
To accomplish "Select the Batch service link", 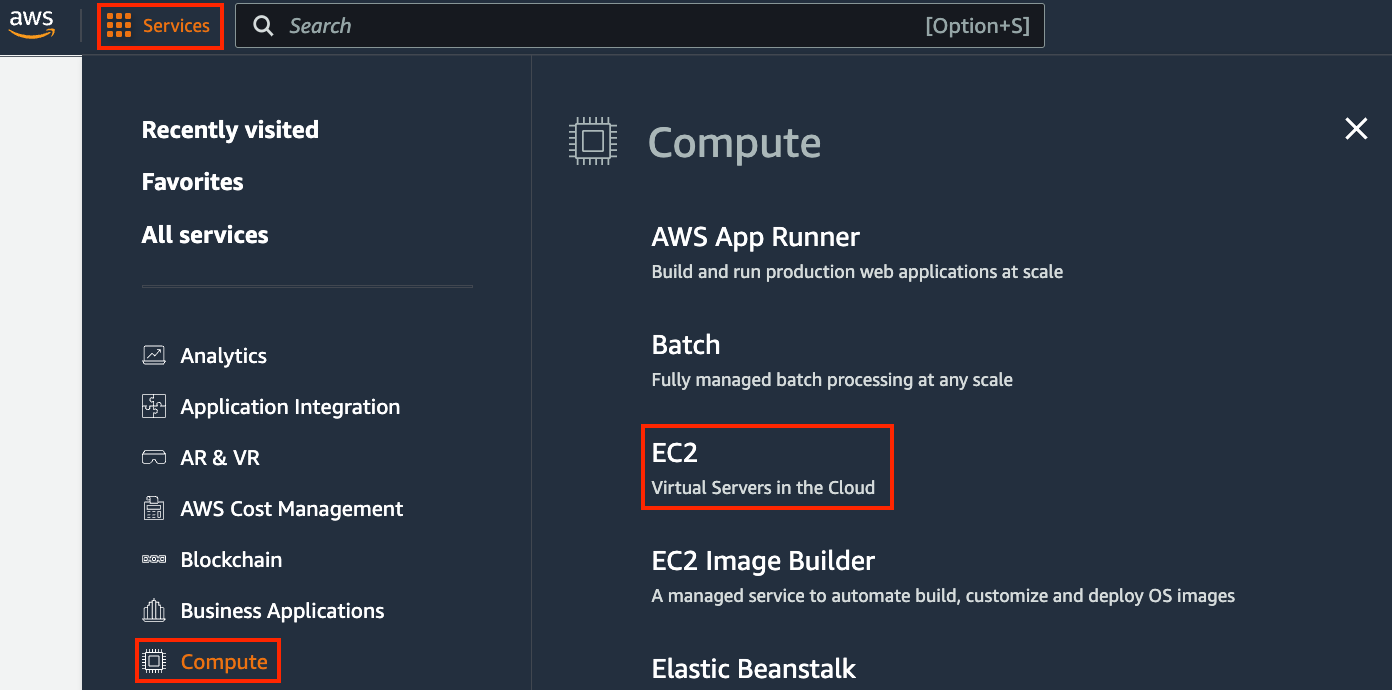I will click(x=685, y=345).
